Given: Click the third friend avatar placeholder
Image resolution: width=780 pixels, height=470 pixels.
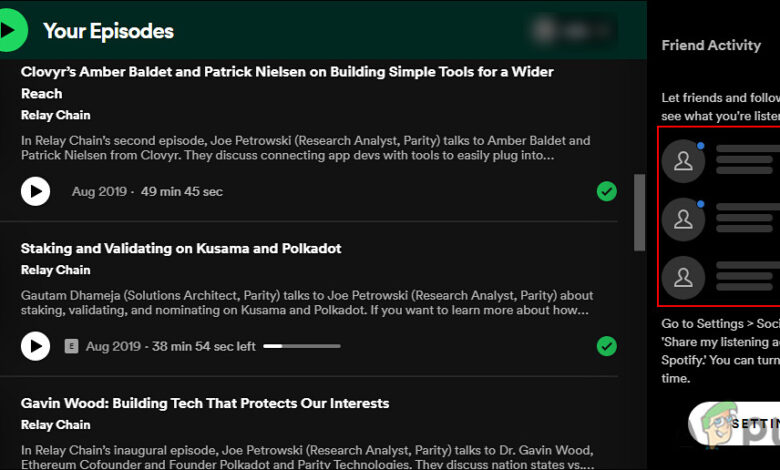Looking at the screenshot, I should (x=683, y=275).
